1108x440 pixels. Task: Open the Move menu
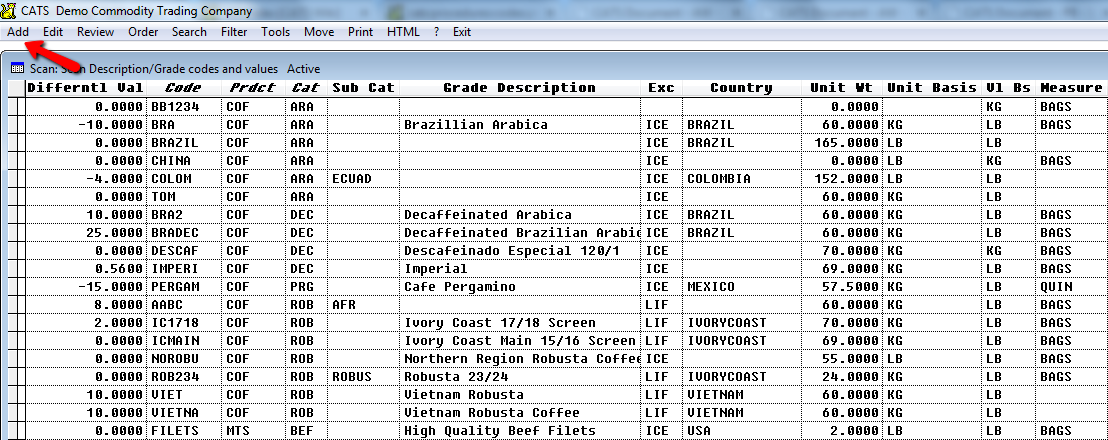click(x=319, y=32)
